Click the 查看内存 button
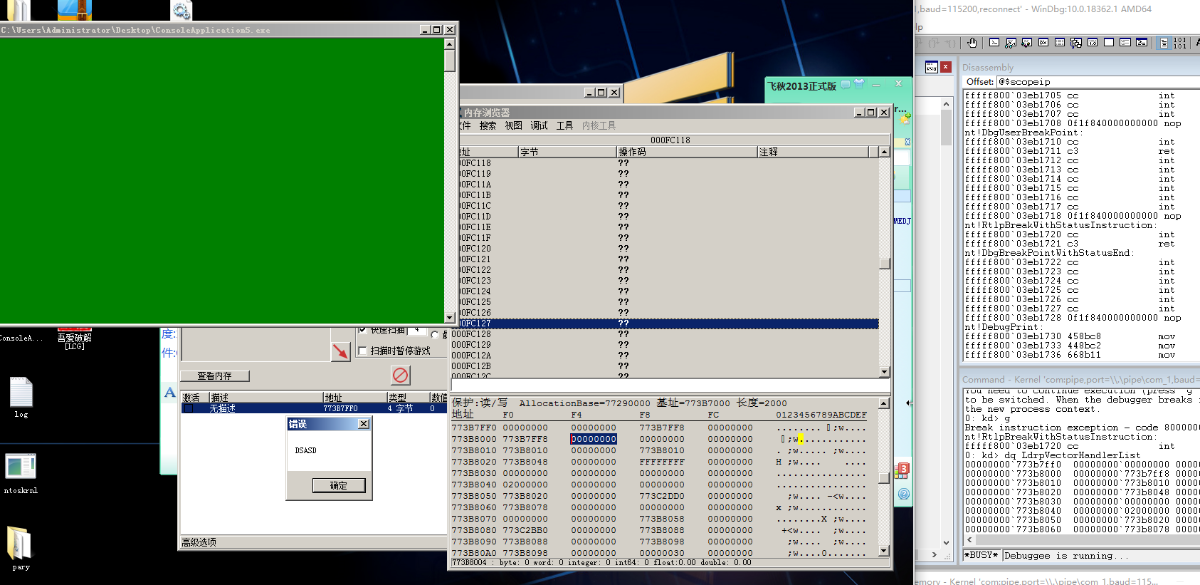The width and height of the screenshot is (1200, 585). [x=214, y=376]
